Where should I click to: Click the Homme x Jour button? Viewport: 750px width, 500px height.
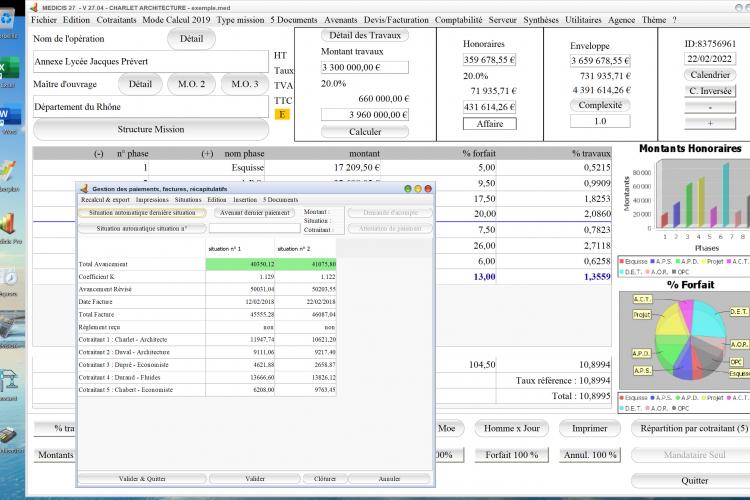click(511, 428)
